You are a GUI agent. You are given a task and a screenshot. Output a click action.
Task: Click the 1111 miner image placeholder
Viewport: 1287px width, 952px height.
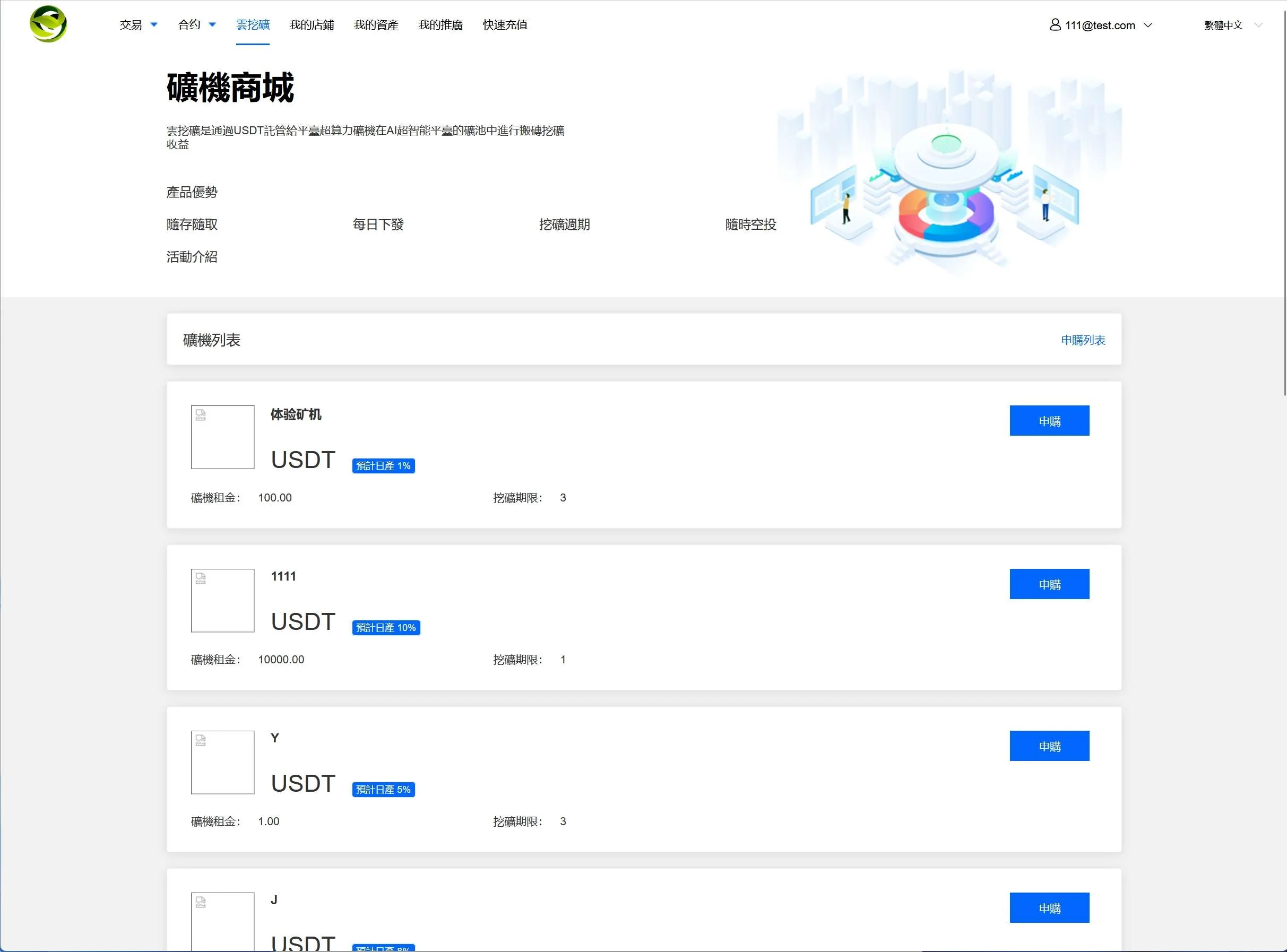[x=222, y=600]
